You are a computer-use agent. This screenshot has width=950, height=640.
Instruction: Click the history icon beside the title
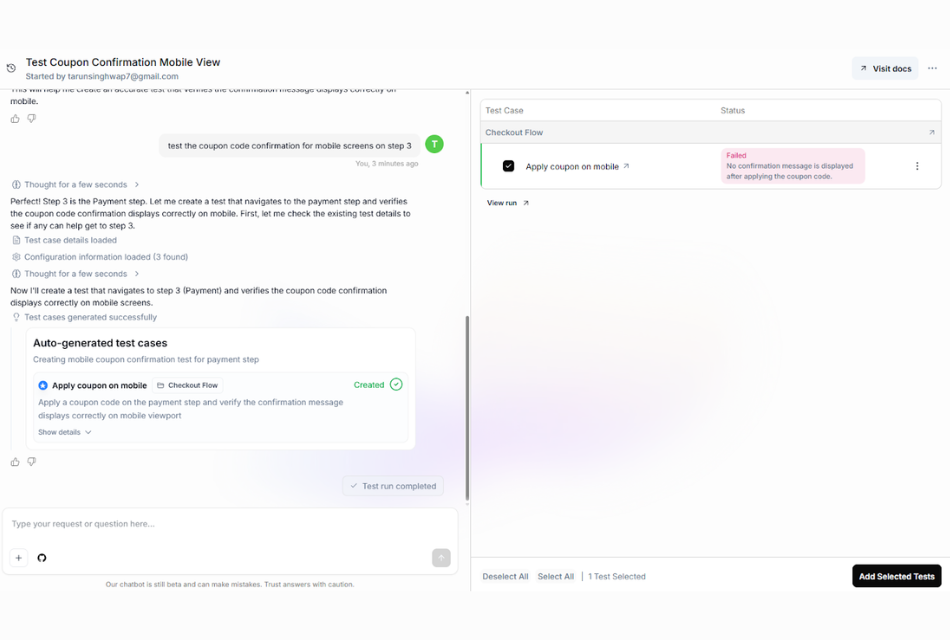(x=11, y=69)
